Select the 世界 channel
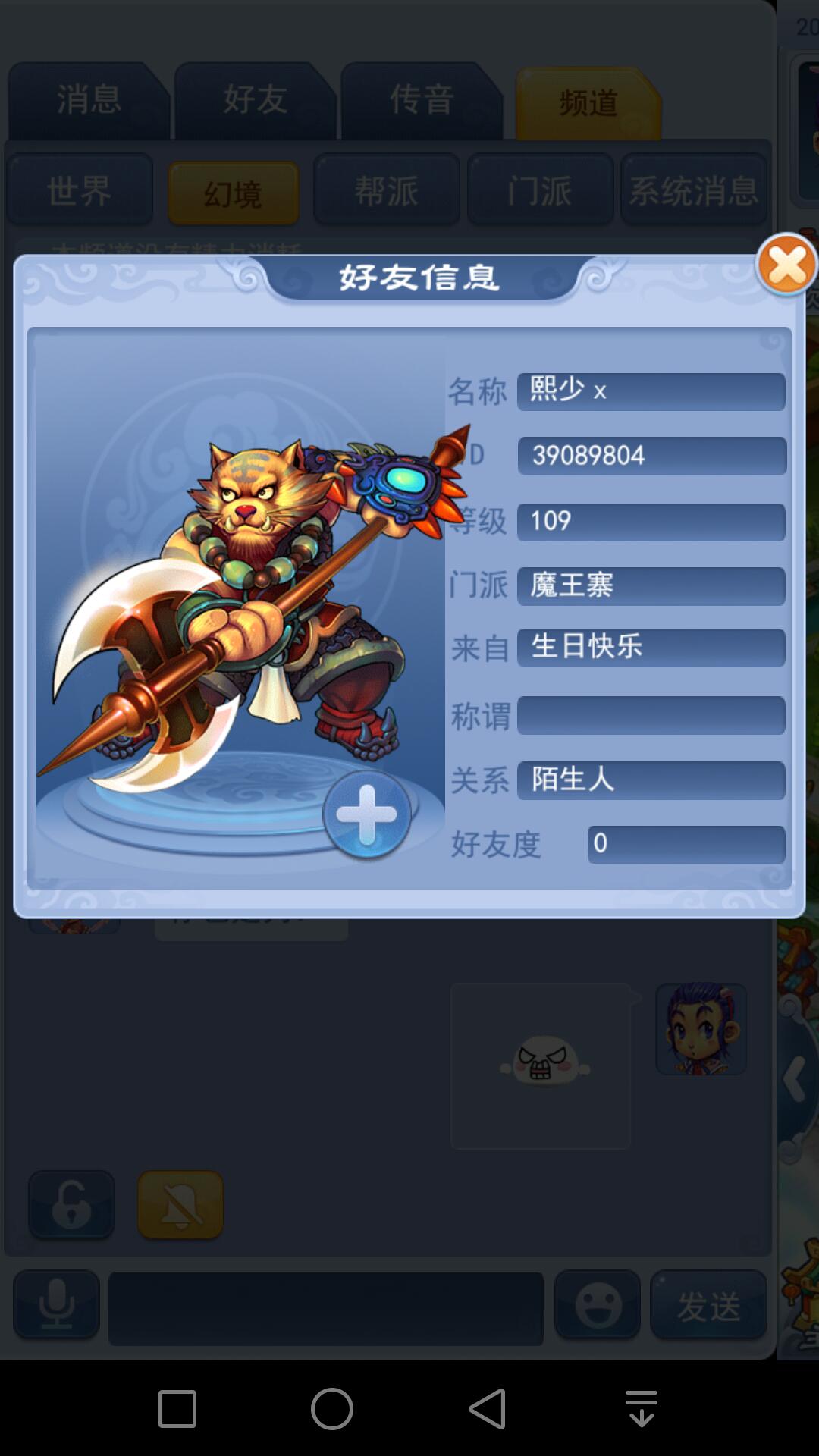Image resolution: width=819 pixels, height=1456 pixels. (80, 190)
